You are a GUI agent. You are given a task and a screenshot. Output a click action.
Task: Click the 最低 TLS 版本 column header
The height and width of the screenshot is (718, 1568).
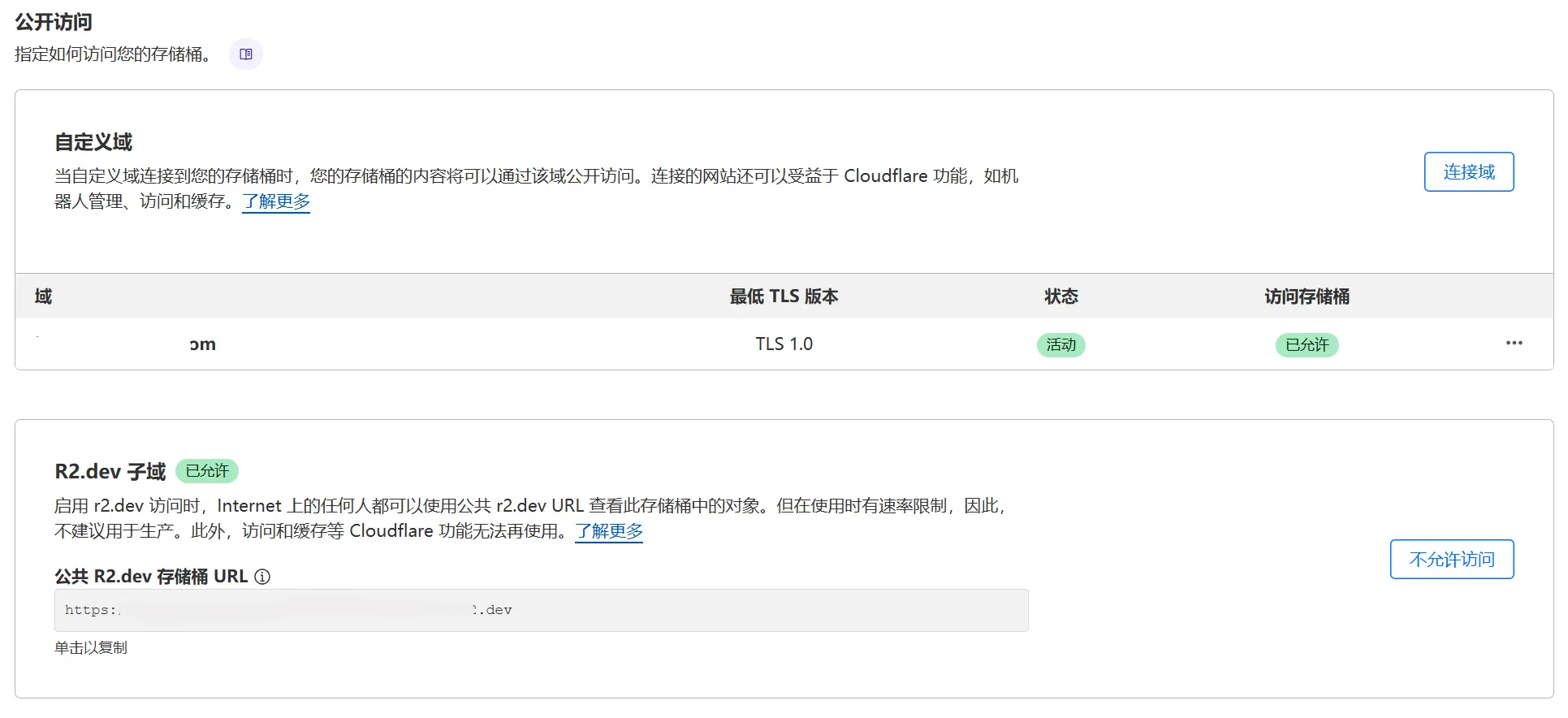click(784, 296)
